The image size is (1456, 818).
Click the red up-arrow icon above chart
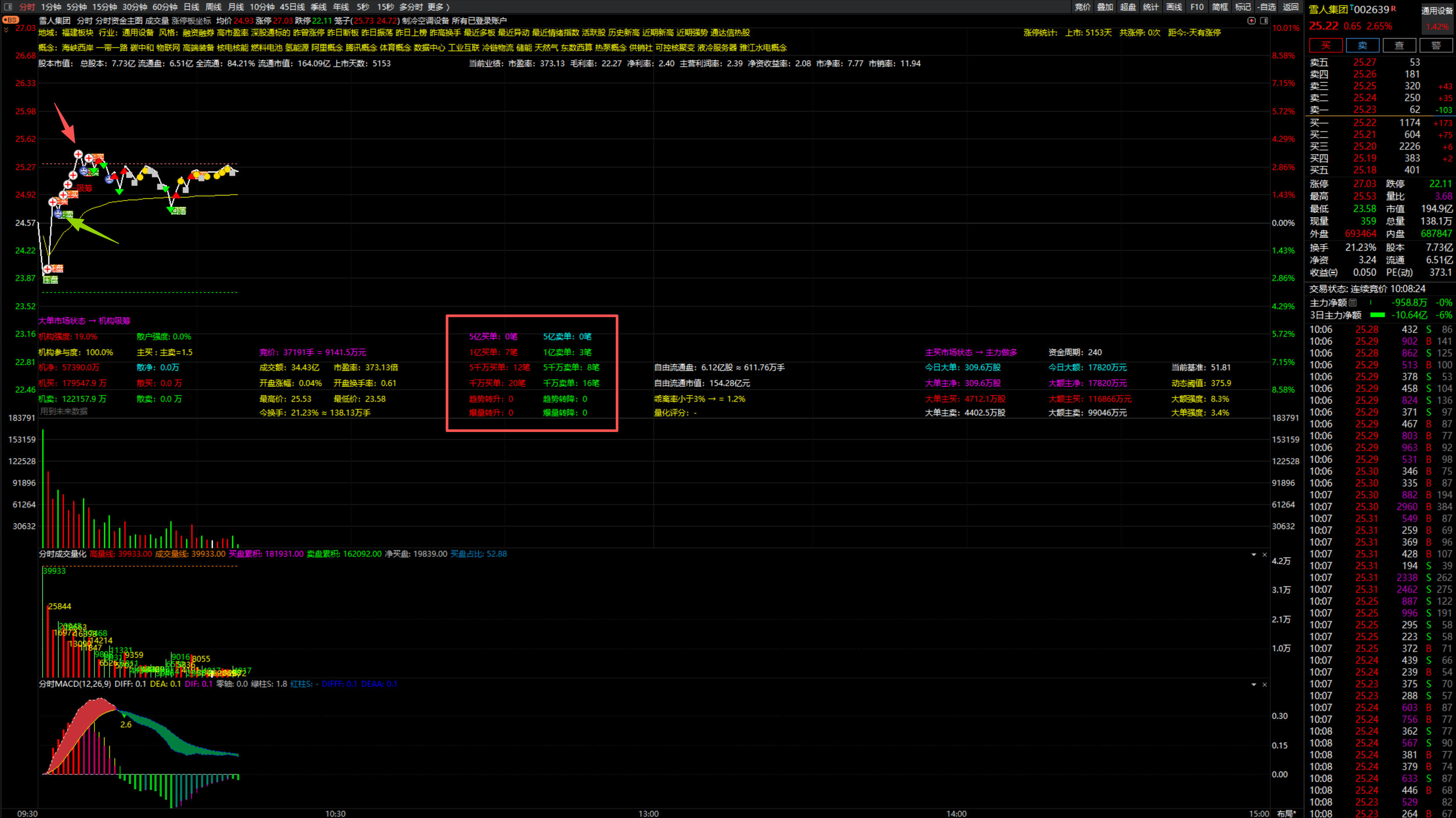[x=1251, y=21]
